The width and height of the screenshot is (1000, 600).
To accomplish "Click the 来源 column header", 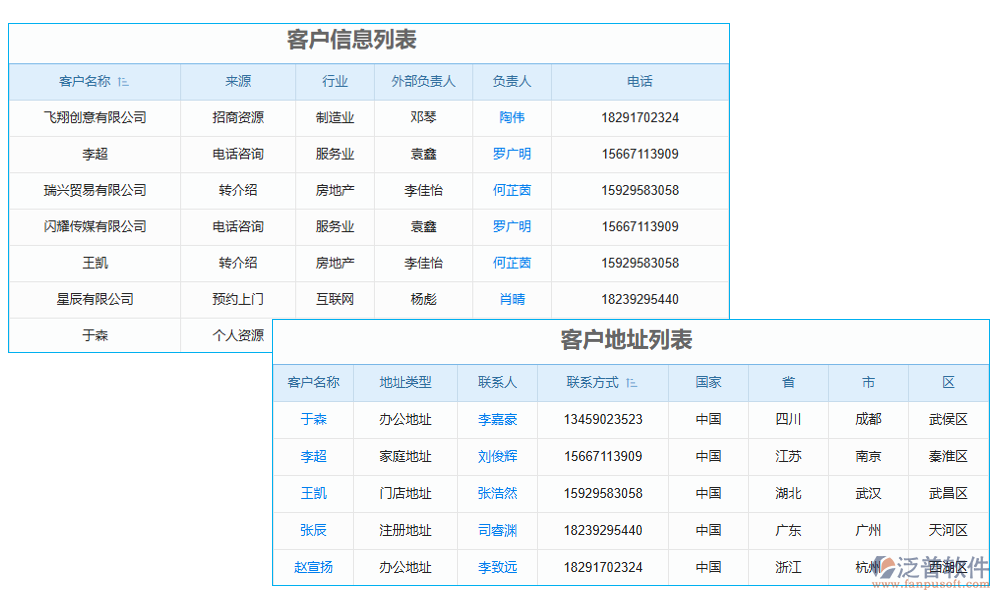I will 237,82.
